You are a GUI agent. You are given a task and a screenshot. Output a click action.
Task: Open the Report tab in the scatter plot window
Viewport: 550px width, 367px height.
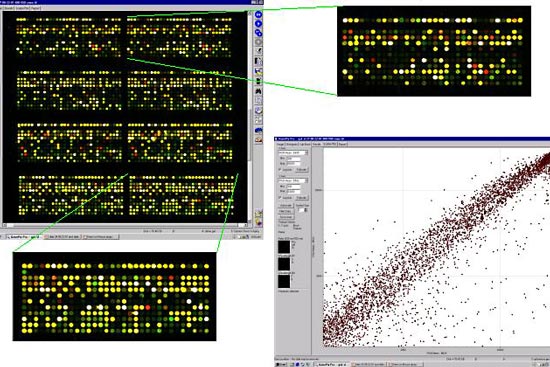pos(342,144)
